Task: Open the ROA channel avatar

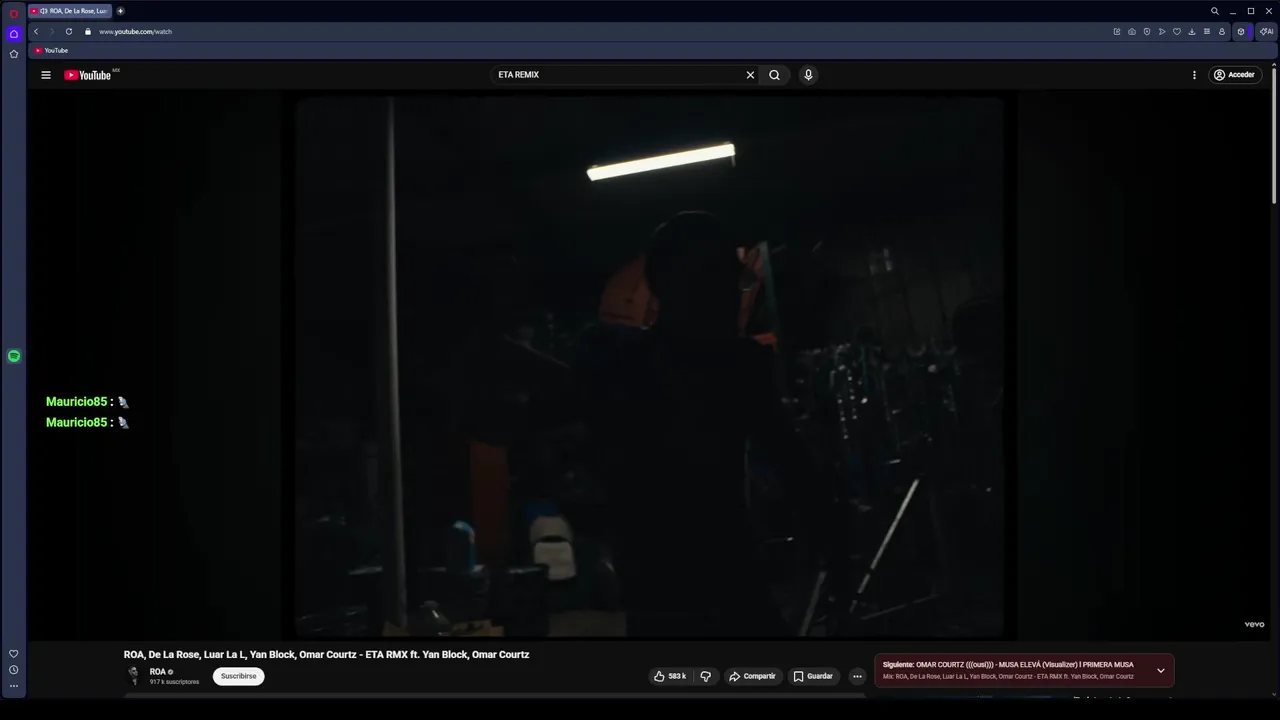Action: click(133, 675)
